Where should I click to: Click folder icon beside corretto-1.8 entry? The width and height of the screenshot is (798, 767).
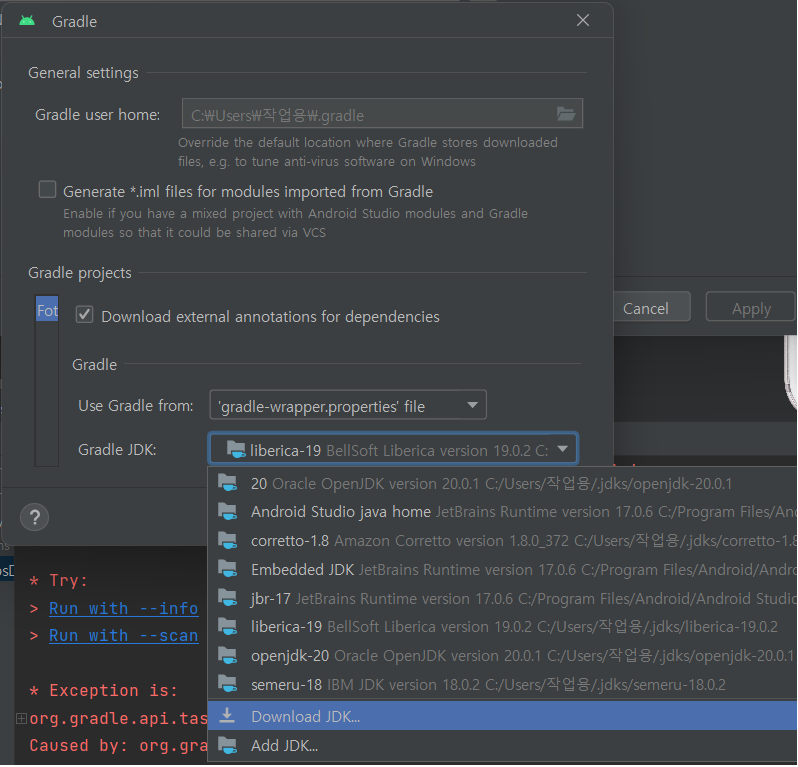pyautogui.click(x=227, y=540)
